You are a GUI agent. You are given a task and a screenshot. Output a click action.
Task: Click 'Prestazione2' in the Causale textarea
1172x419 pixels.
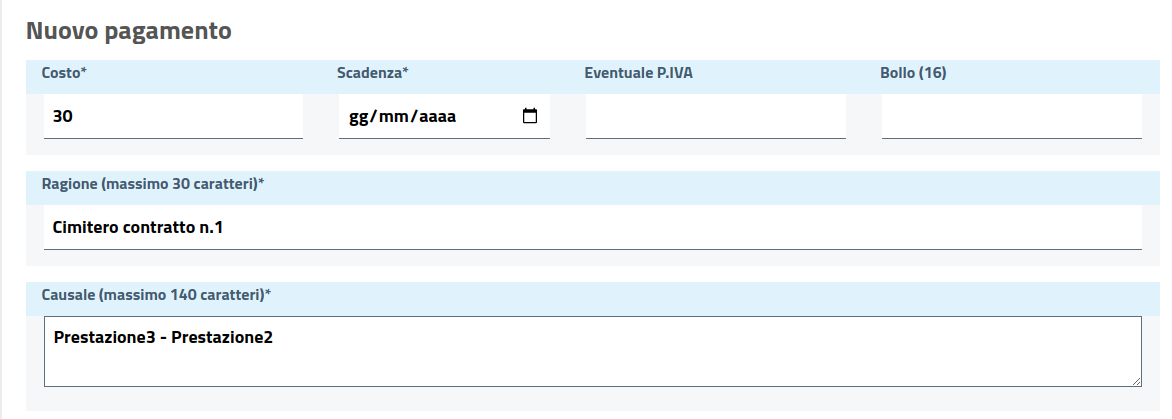(x=222, y=337)
